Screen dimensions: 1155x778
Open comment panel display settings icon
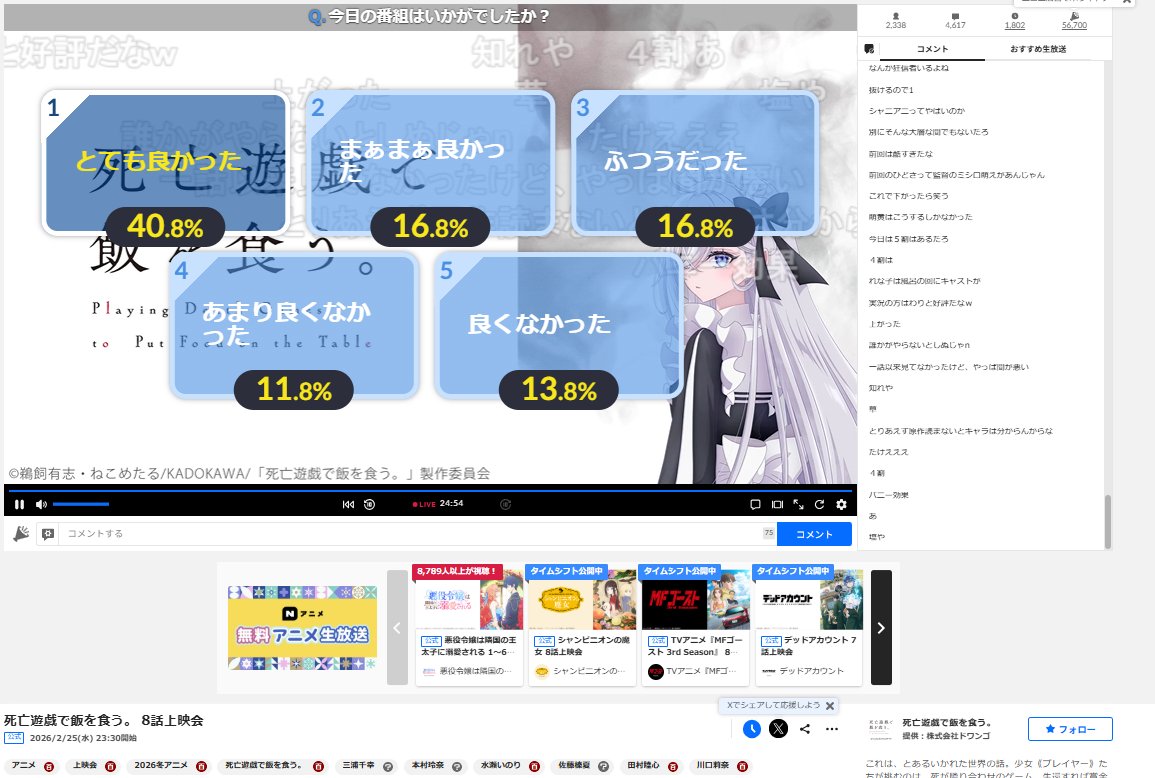point(869,49)
